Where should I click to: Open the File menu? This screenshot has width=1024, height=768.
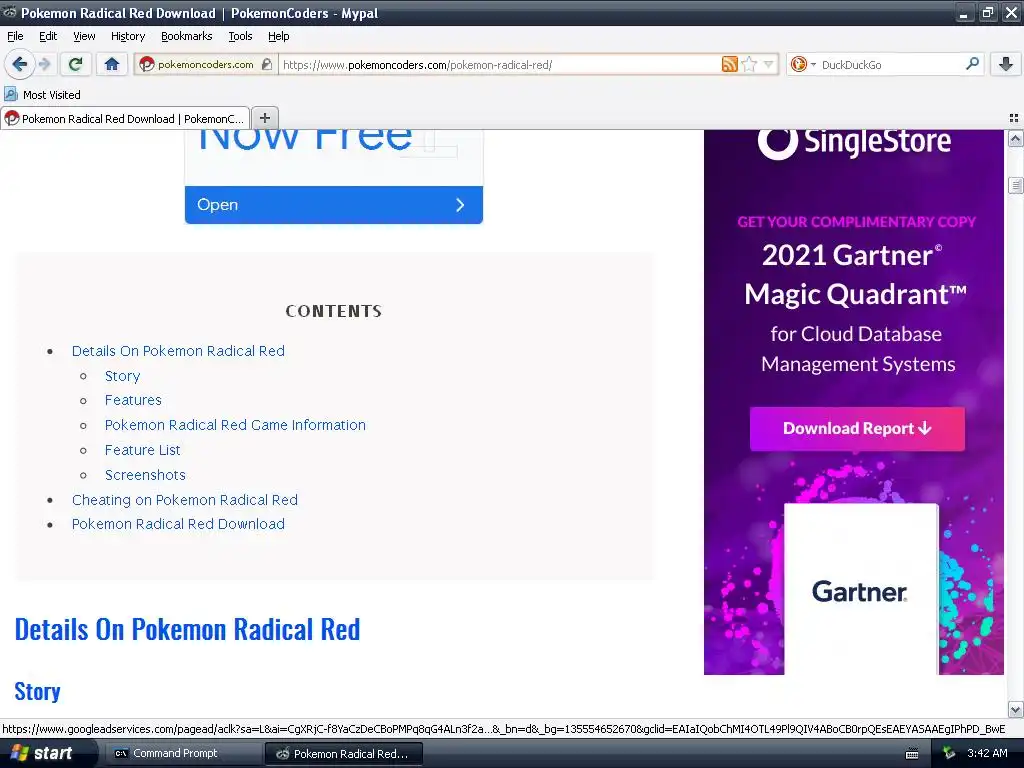(15, 37)
